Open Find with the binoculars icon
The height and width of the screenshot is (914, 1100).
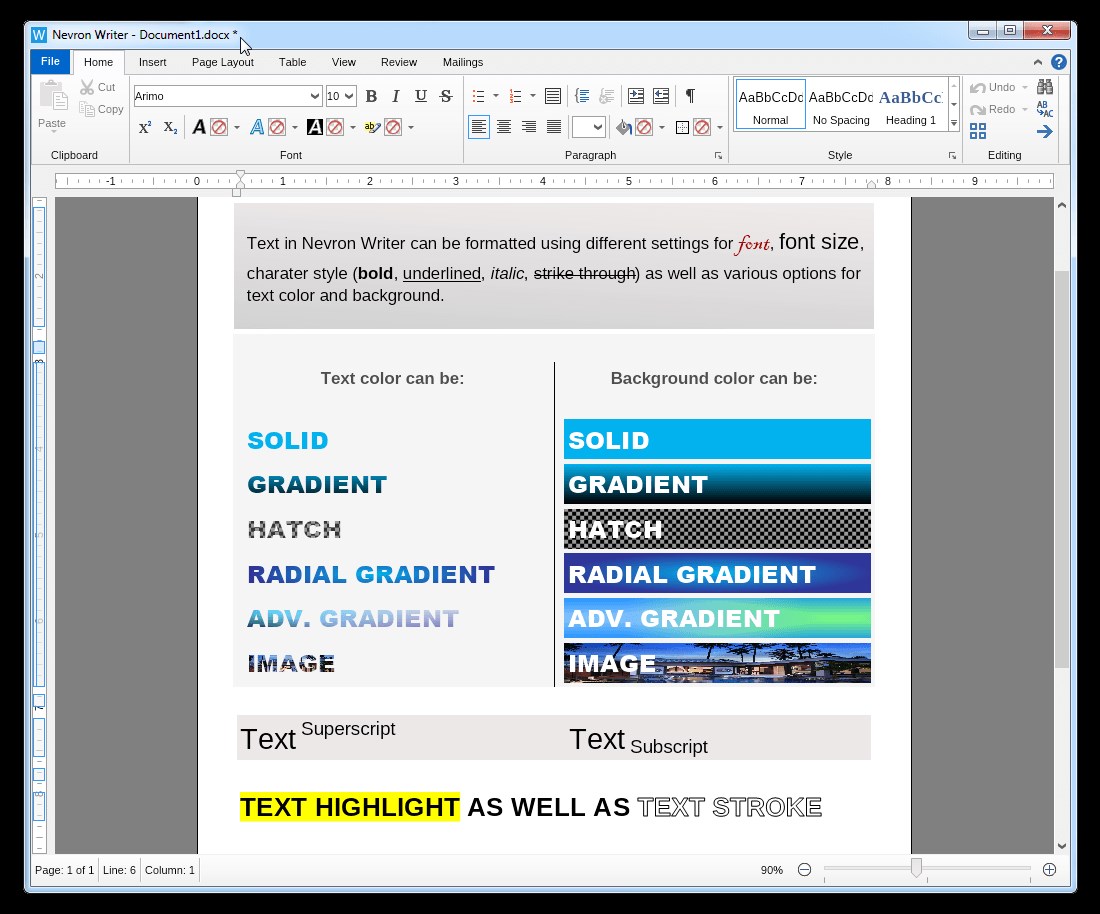[1045, 87]
